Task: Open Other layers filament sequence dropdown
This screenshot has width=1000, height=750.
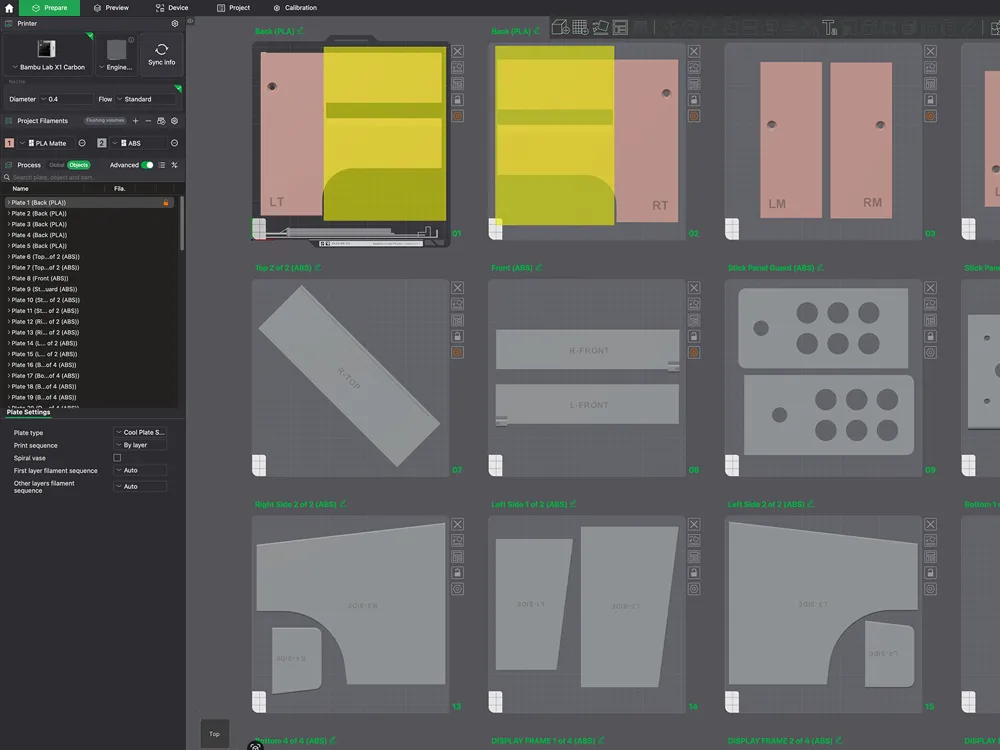Action: coord(140,487)
